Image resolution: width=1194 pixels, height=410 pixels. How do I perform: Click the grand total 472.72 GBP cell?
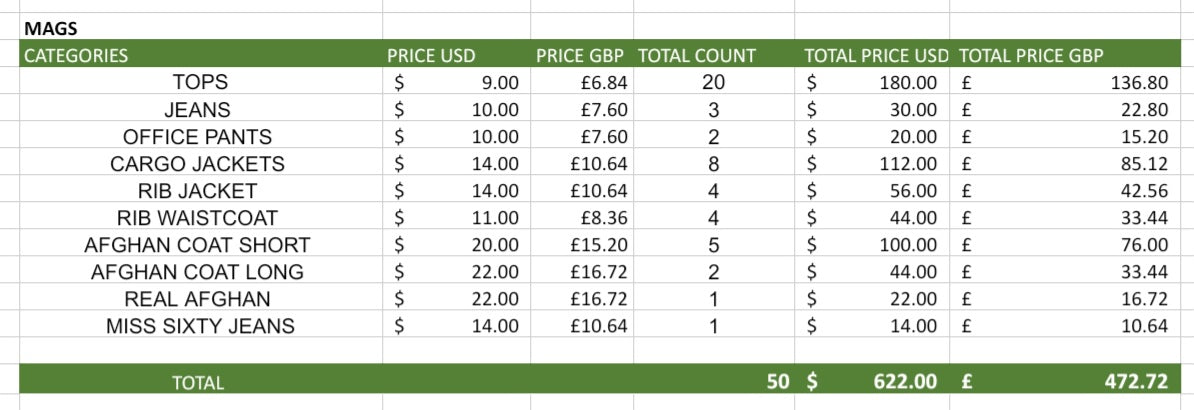pos(1065,380)
